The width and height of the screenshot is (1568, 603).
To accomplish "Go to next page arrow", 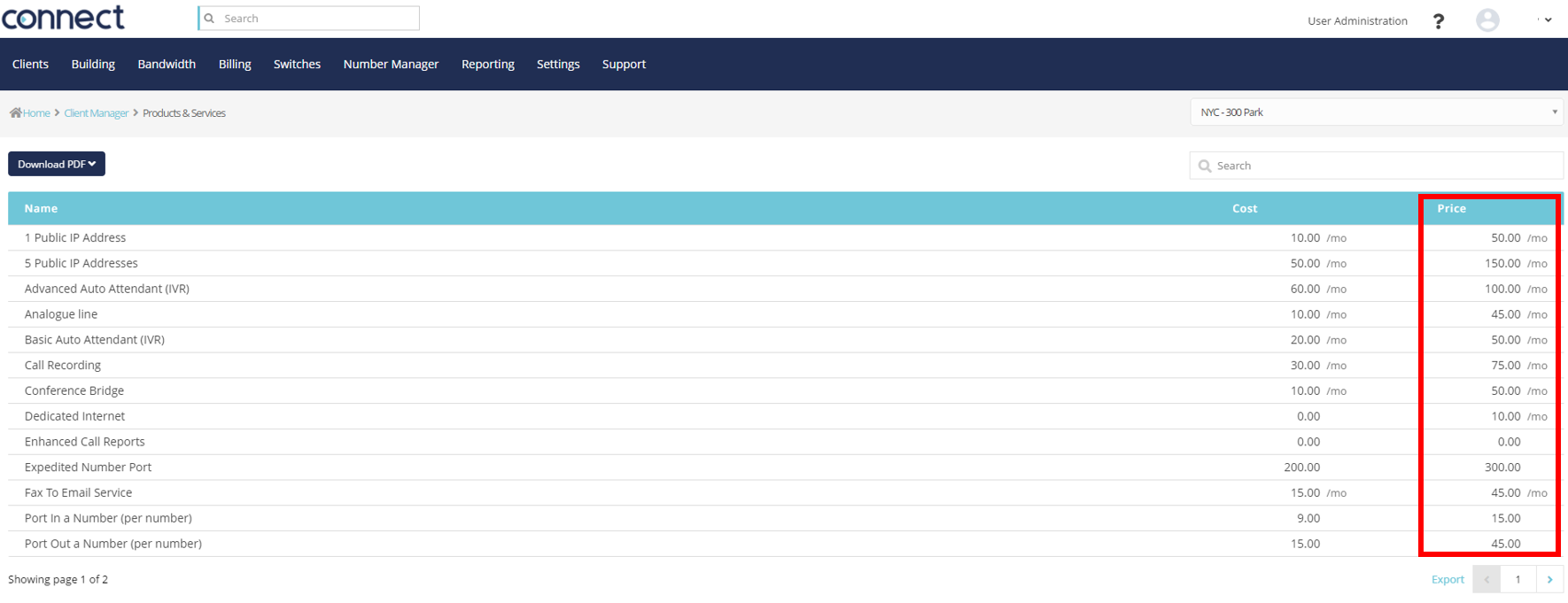I will tap(1549, 579).
